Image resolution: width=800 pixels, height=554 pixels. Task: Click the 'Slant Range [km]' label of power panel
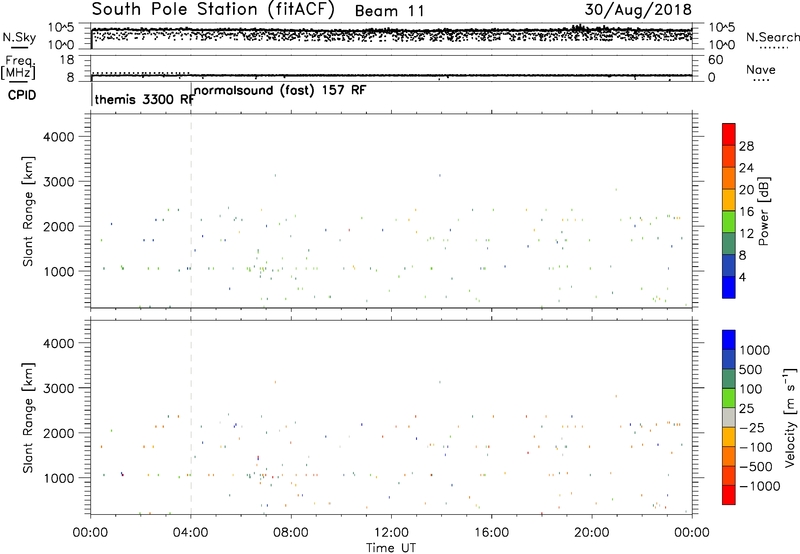28,211
